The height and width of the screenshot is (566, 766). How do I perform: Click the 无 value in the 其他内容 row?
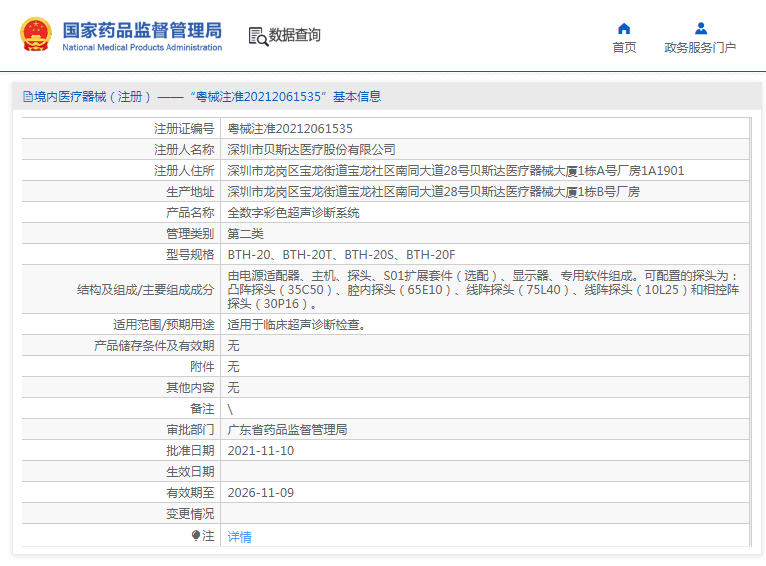pyautogui.click(x=233, y=387)
